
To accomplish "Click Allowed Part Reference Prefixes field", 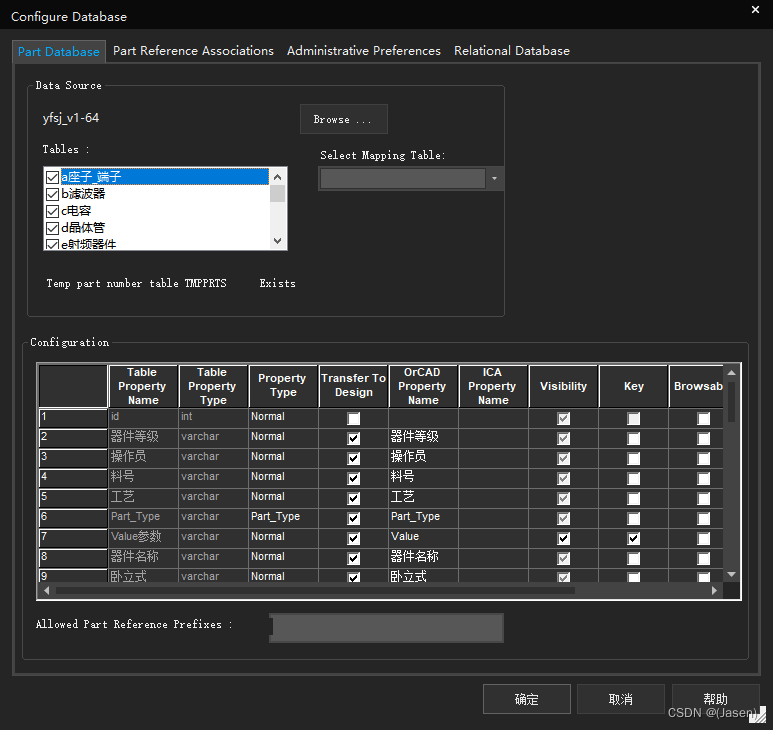I will coord(386,628).
